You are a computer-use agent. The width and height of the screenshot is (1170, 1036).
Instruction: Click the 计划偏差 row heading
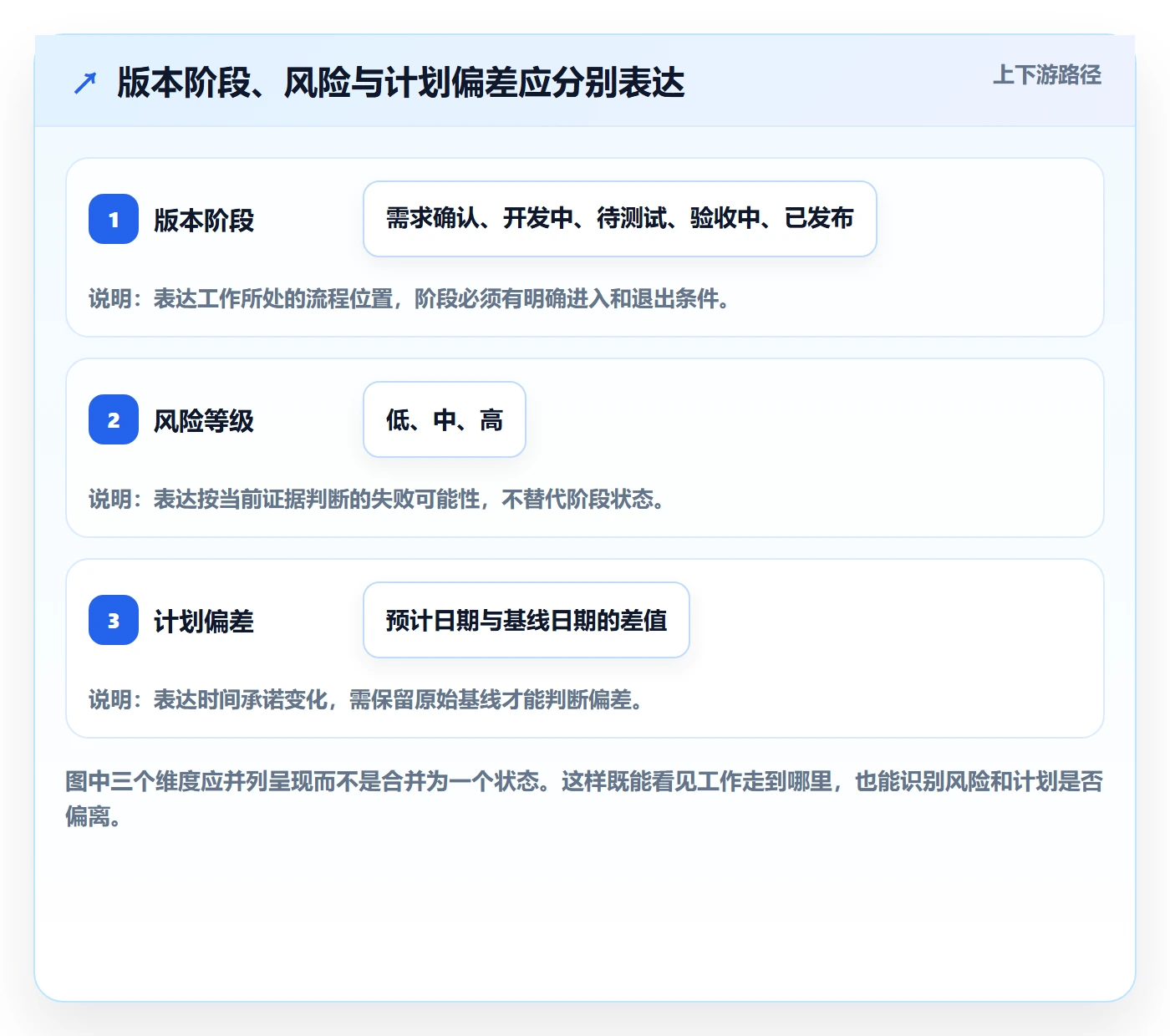204,622
